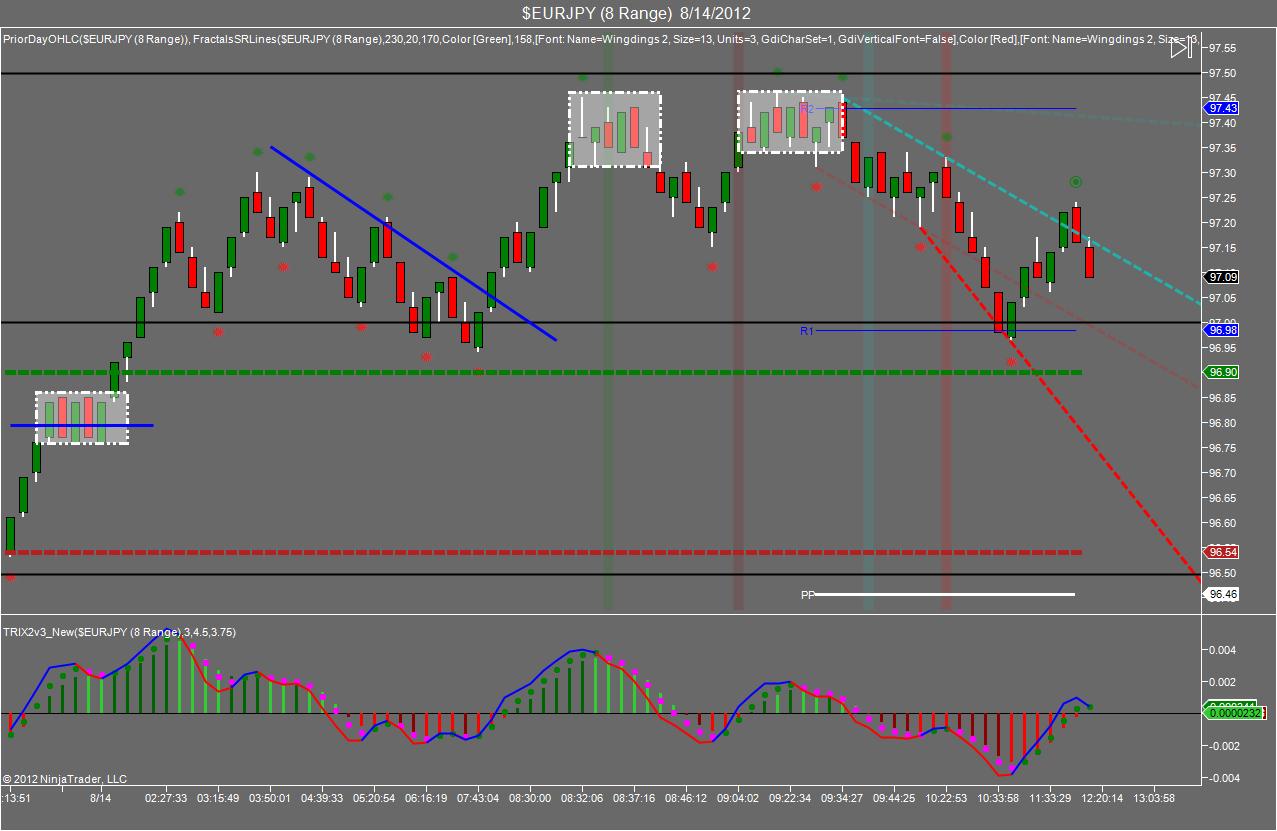Select the white PP pivot line
Image resolution: width=1277 pixels, height=831 pixels.
point(946,595)
